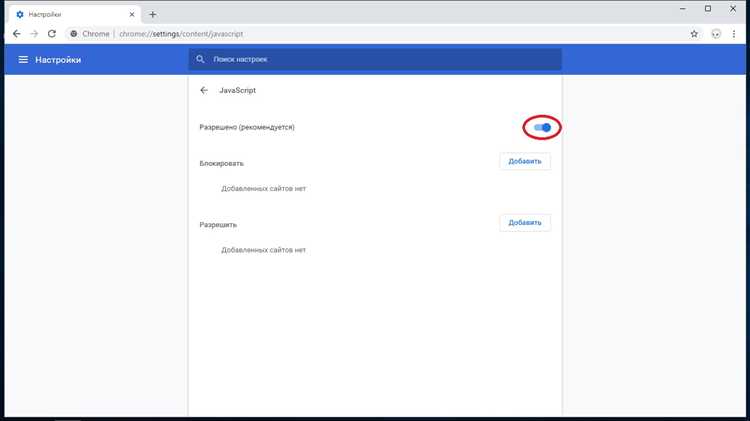Close the Chrome window
This screenshot has width=750, height=421.
click(733, 9)
